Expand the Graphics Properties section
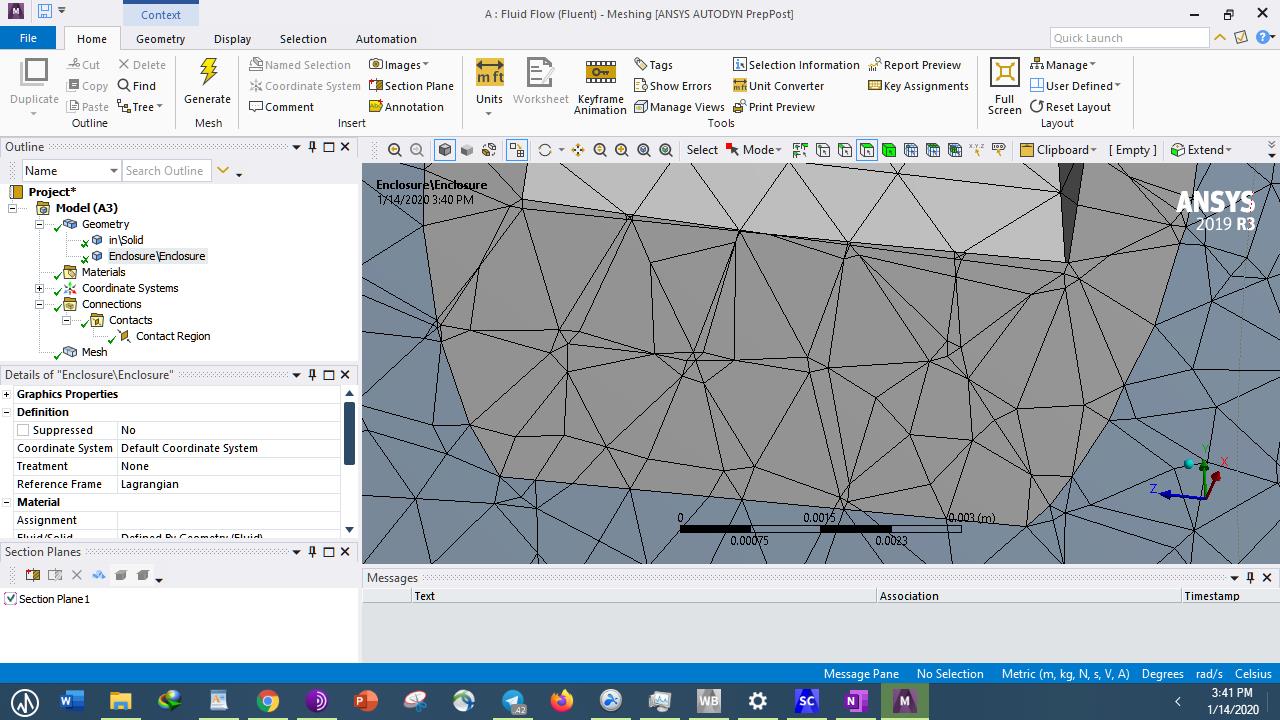This screenshot has height=720, width=1280. coord(7,394)
